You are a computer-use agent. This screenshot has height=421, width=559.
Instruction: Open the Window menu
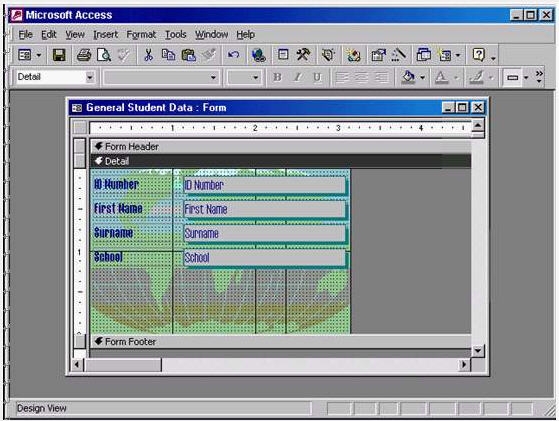(211, 35)
